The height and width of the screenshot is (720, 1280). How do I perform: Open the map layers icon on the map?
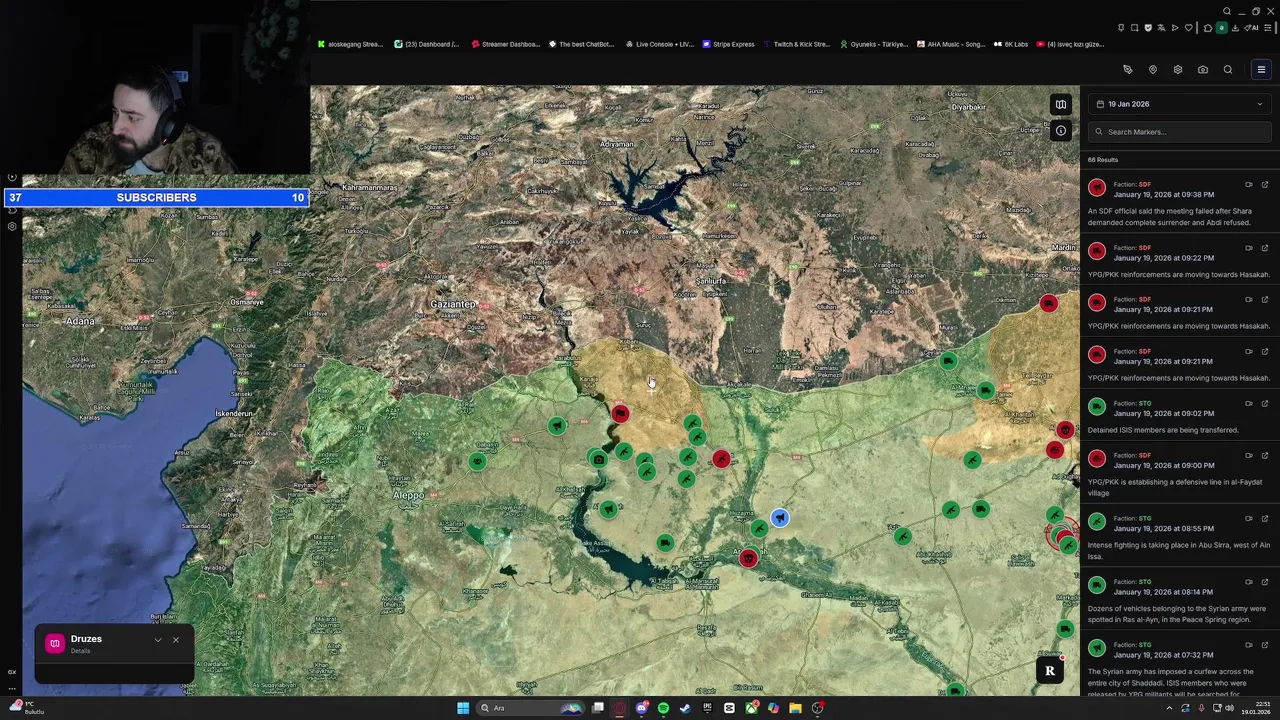(x=1060, y=104)
